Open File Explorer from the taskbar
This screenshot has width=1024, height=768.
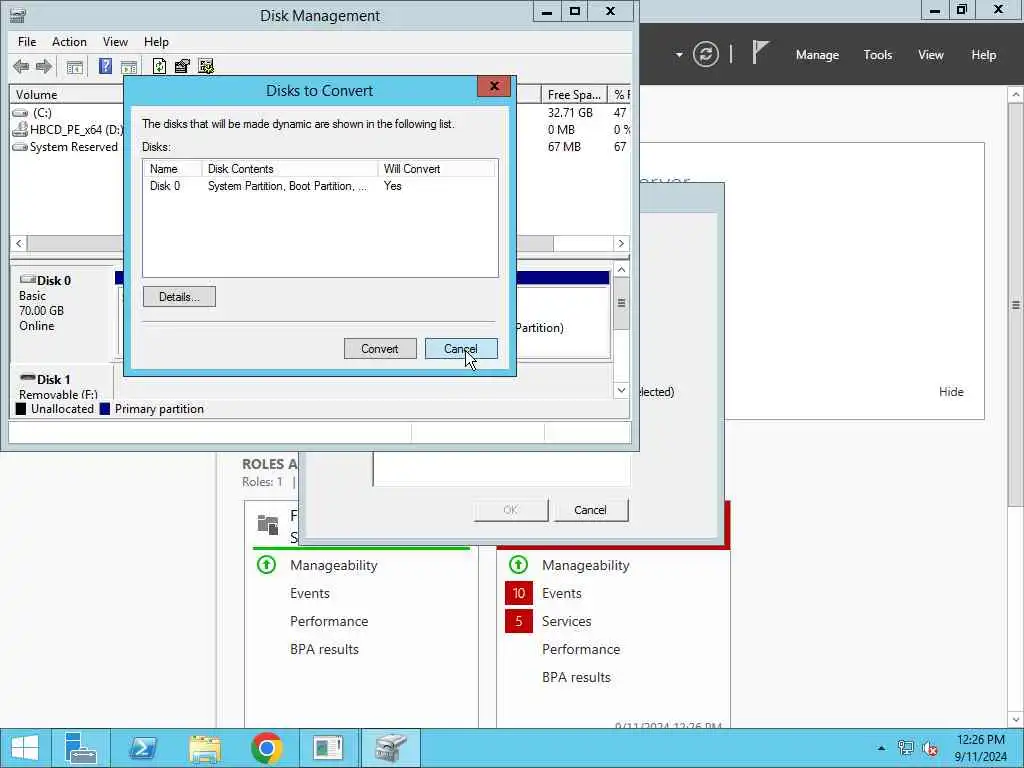204,748
